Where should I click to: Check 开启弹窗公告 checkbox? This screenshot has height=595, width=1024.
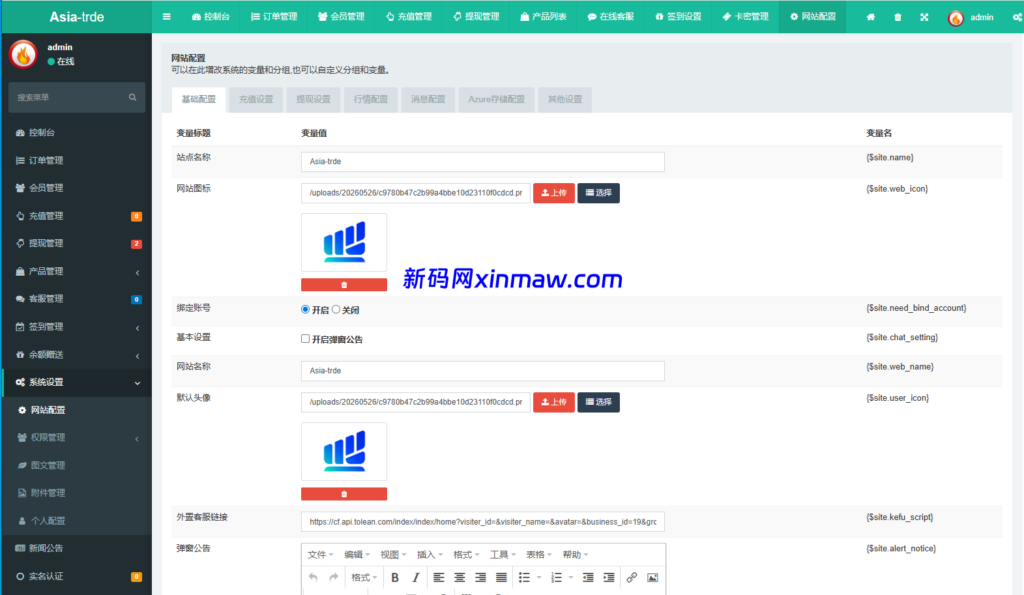[x=305, y=339]
